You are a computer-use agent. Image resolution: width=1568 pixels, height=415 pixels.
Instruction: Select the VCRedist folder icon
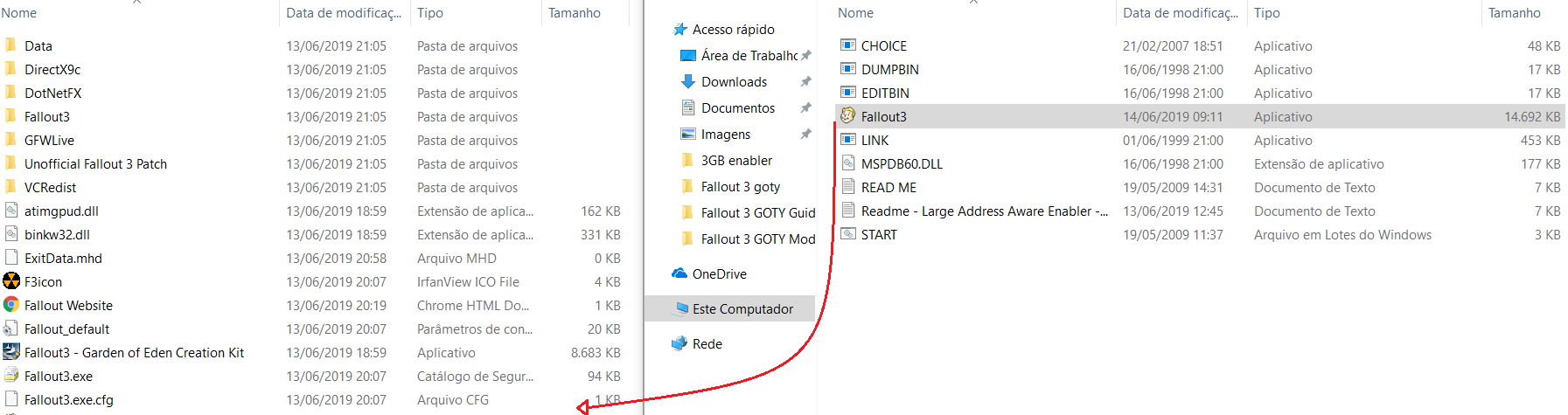pos(10,187)
